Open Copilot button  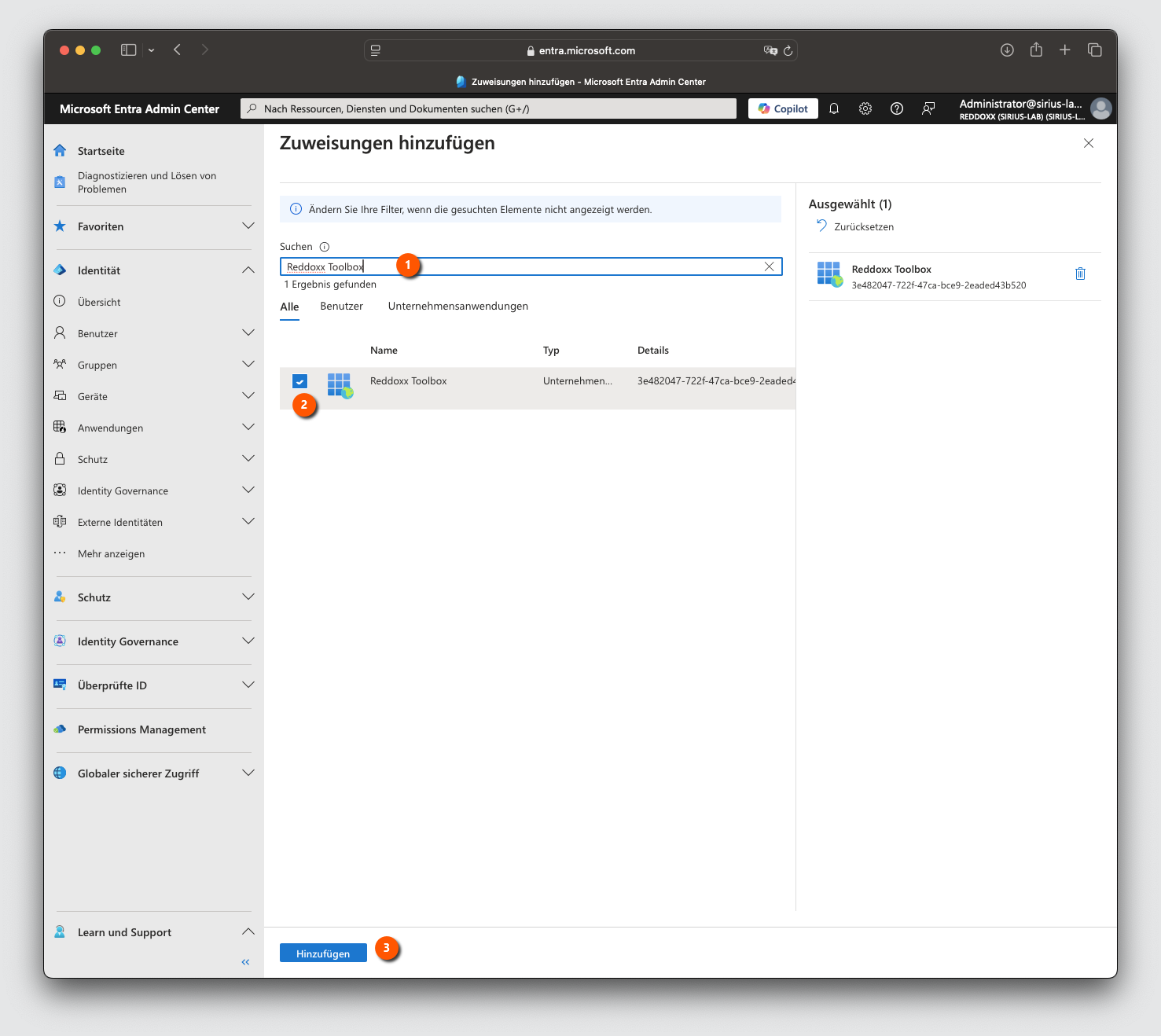tap(783, 108)
